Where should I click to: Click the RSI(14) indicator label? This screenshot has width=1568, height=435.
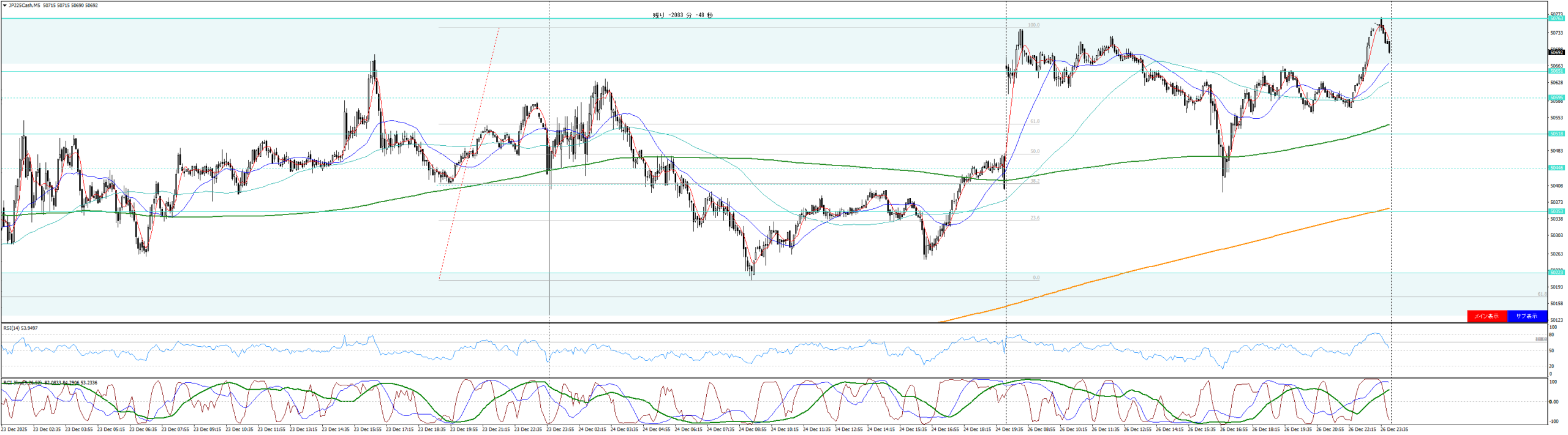(20, 328)
